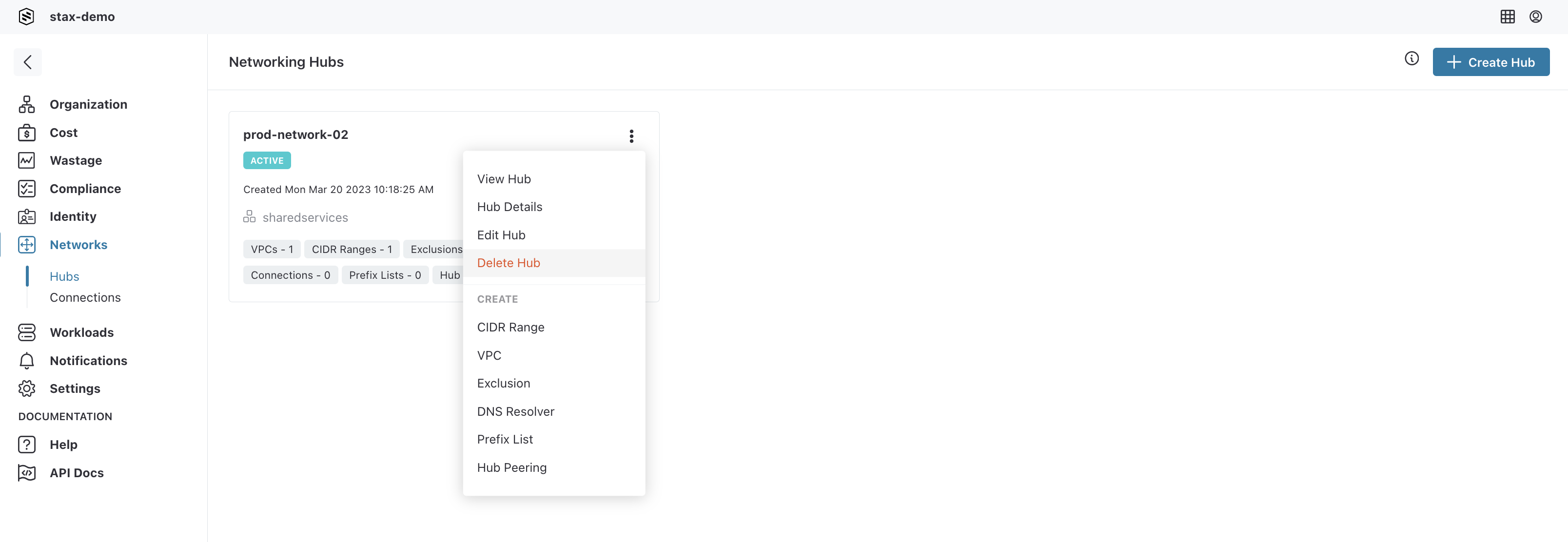Screen dimensions: 1568x542
Task: Click the Create Hub button
Action: pyautogui.click(x=1491, y=61)
